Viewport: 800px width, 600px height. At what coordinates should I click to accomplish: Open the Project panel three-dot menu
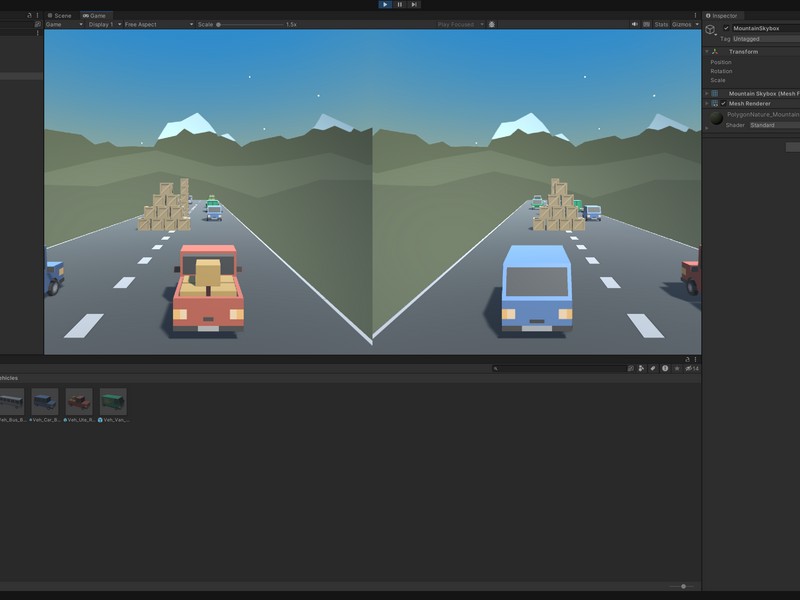pyautogui.click(x=695, y=360)
